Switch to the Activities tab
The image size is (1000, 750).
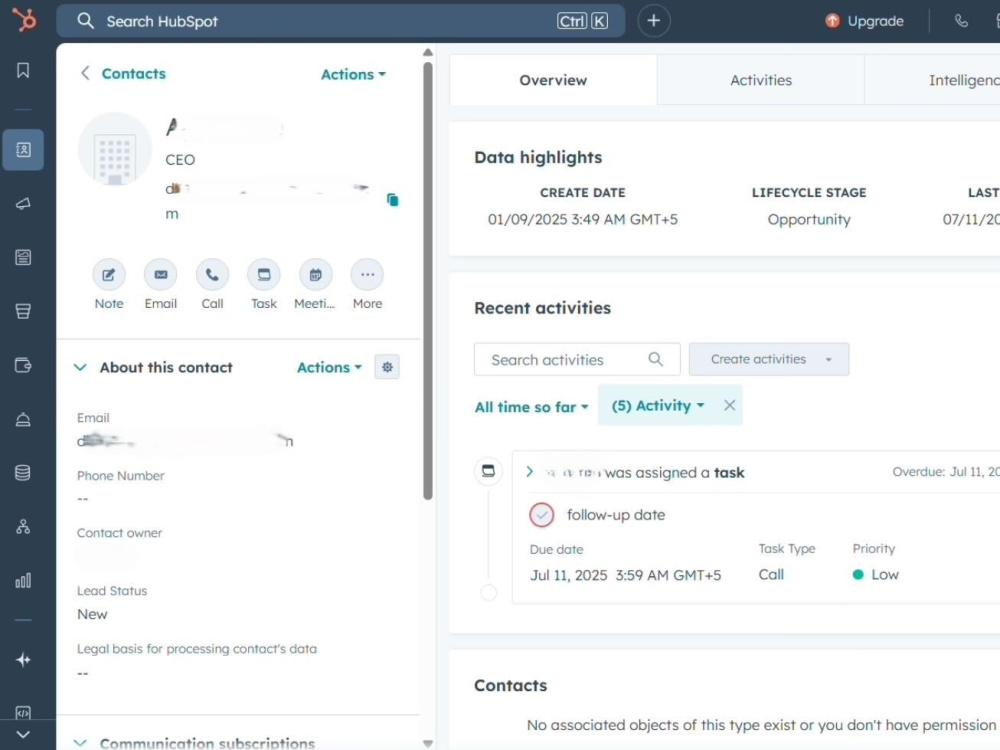pos(761,80)
